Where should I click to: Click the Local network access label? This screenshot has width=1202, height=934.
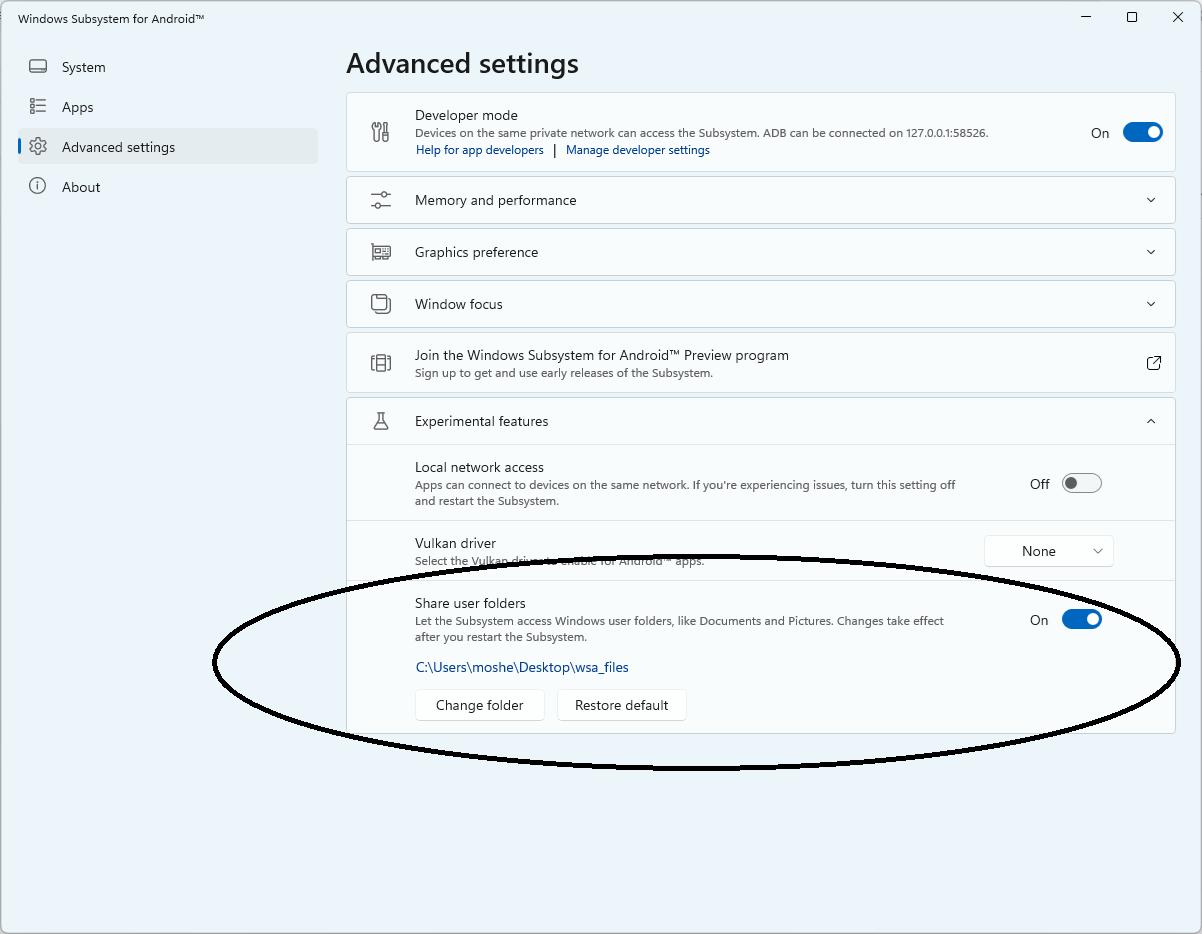[479, 467]
